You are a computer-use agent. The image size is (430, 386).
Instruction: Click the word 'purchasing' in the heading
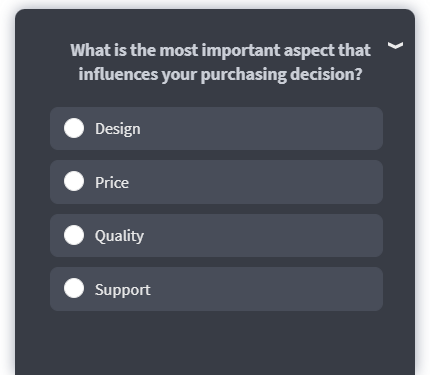[x=243, y=75]
